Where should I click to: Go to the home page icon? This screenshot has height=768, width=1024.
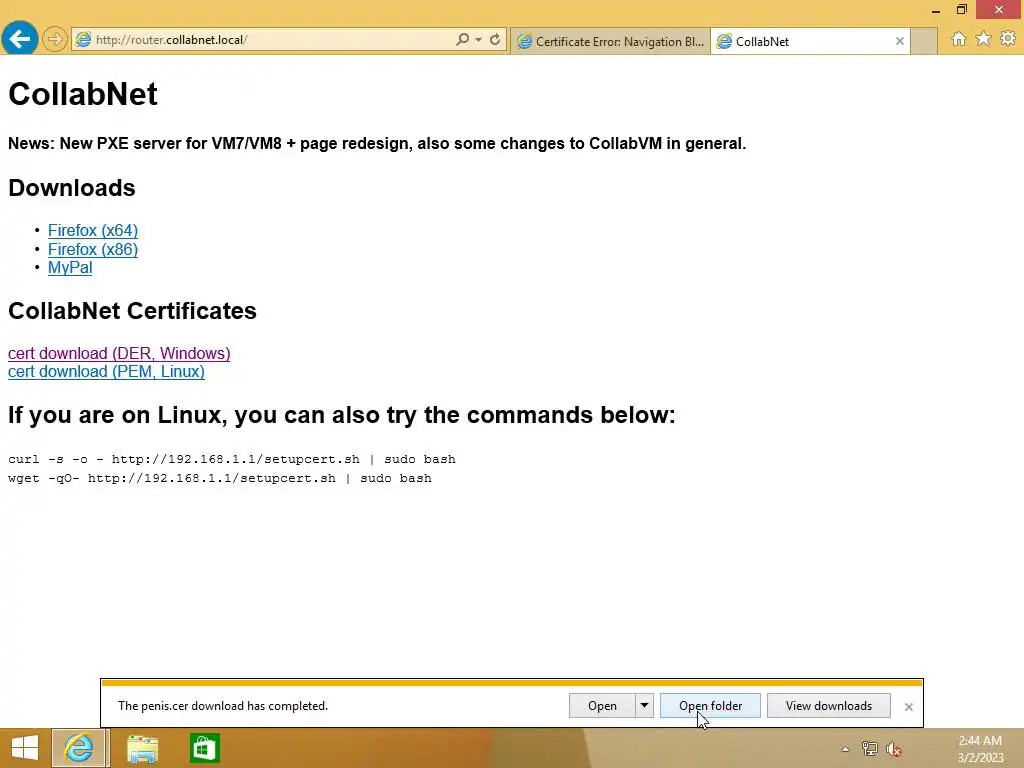click(958, 39)
